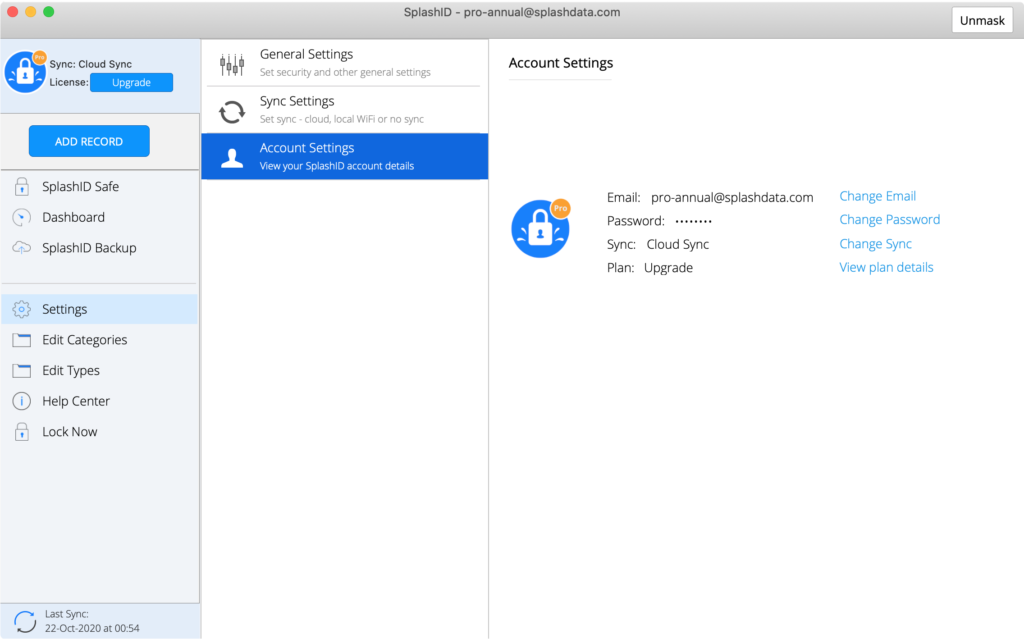Click the Settings gear icon in sidebar

[21, 310]
